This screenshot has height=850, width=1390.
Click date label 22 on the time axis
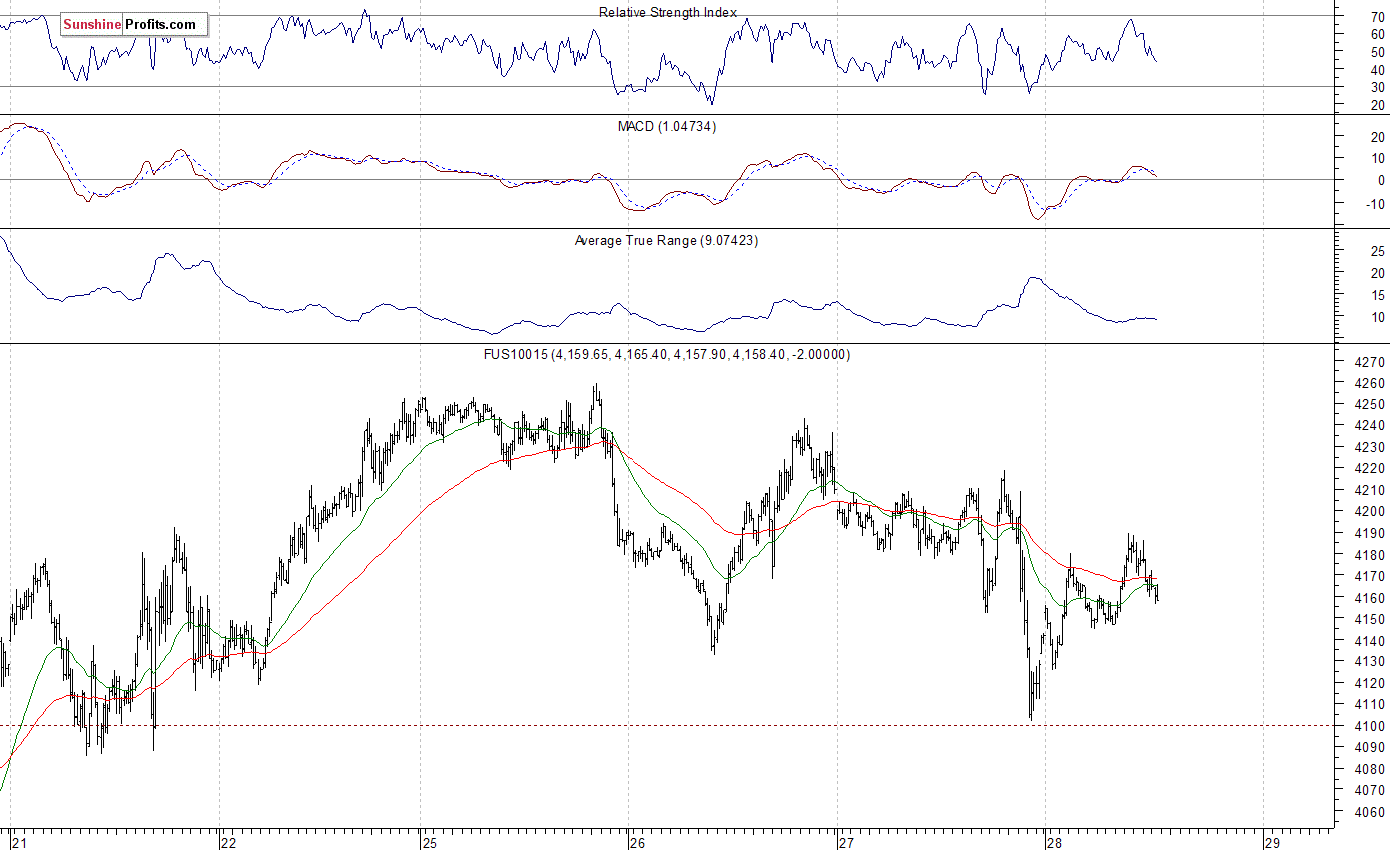[228, 842]
